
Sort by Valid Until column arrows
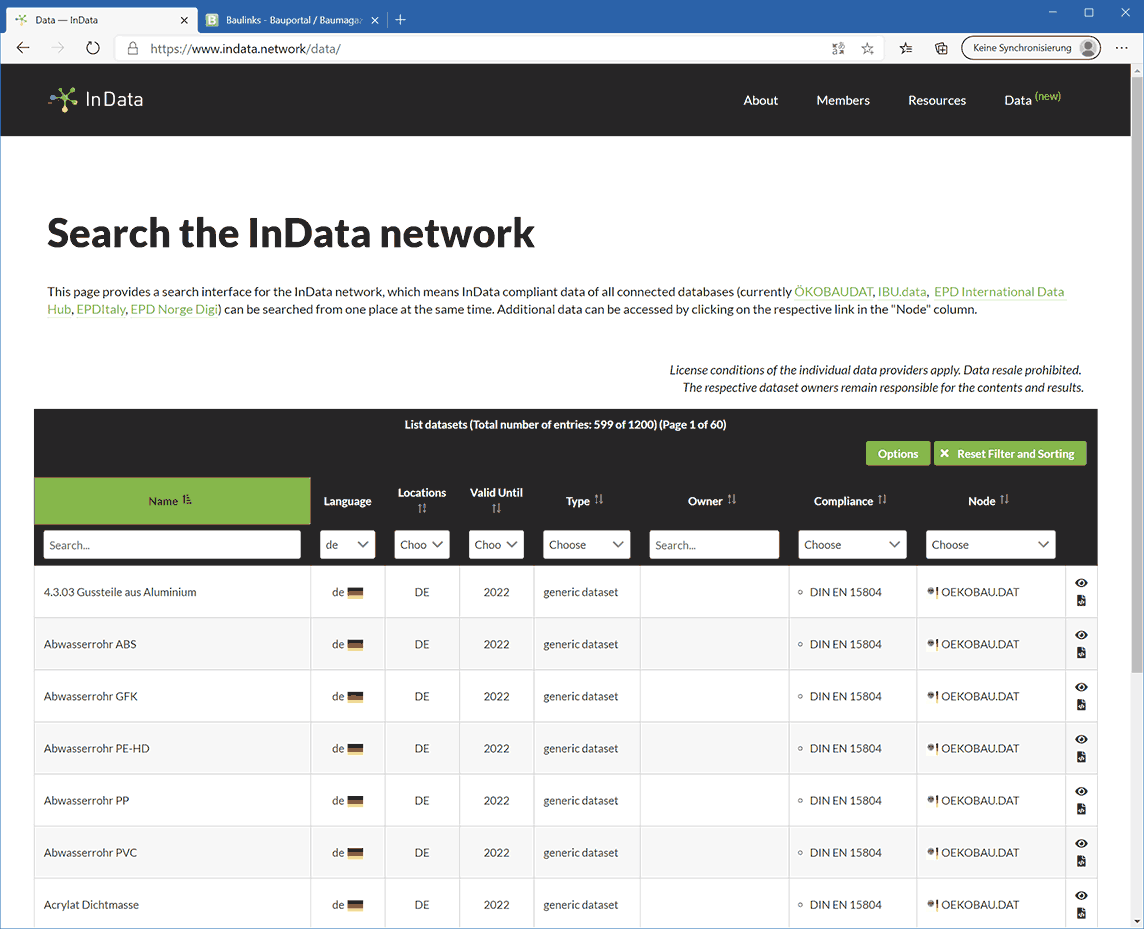point(496,509)
